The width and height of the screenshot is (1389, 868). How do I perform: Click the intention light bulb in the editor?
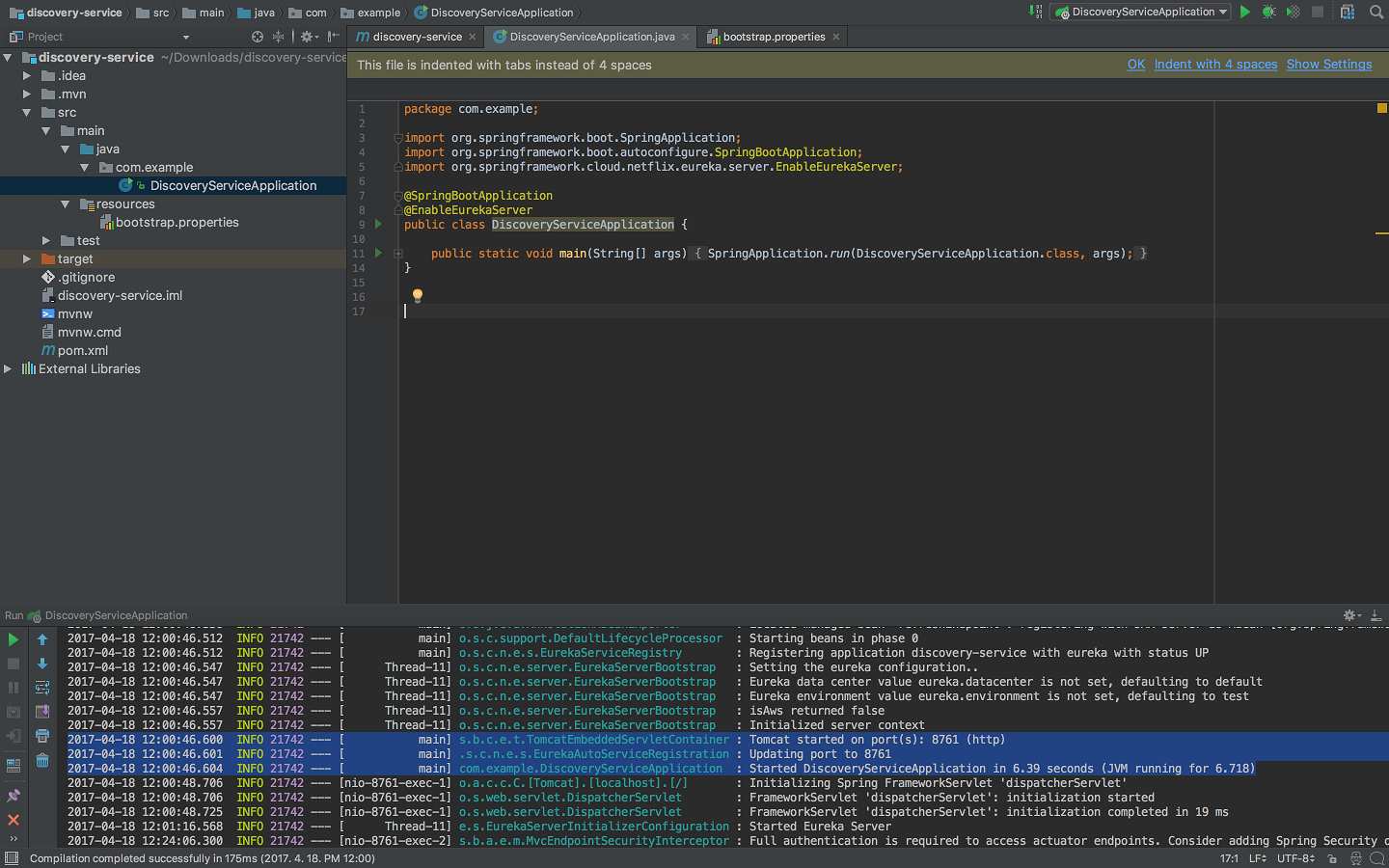(x=418, y=296)
